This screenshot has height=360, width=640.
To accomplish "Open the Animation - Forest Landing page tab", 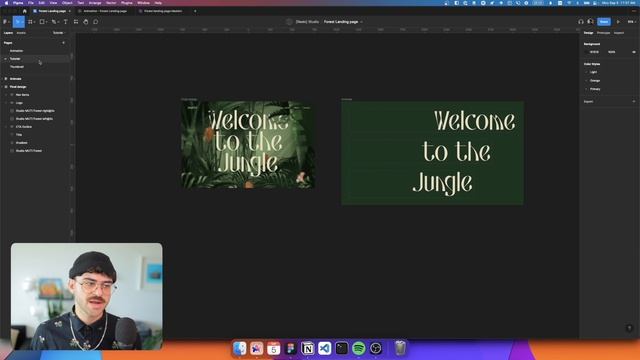I will pos(105,11).
